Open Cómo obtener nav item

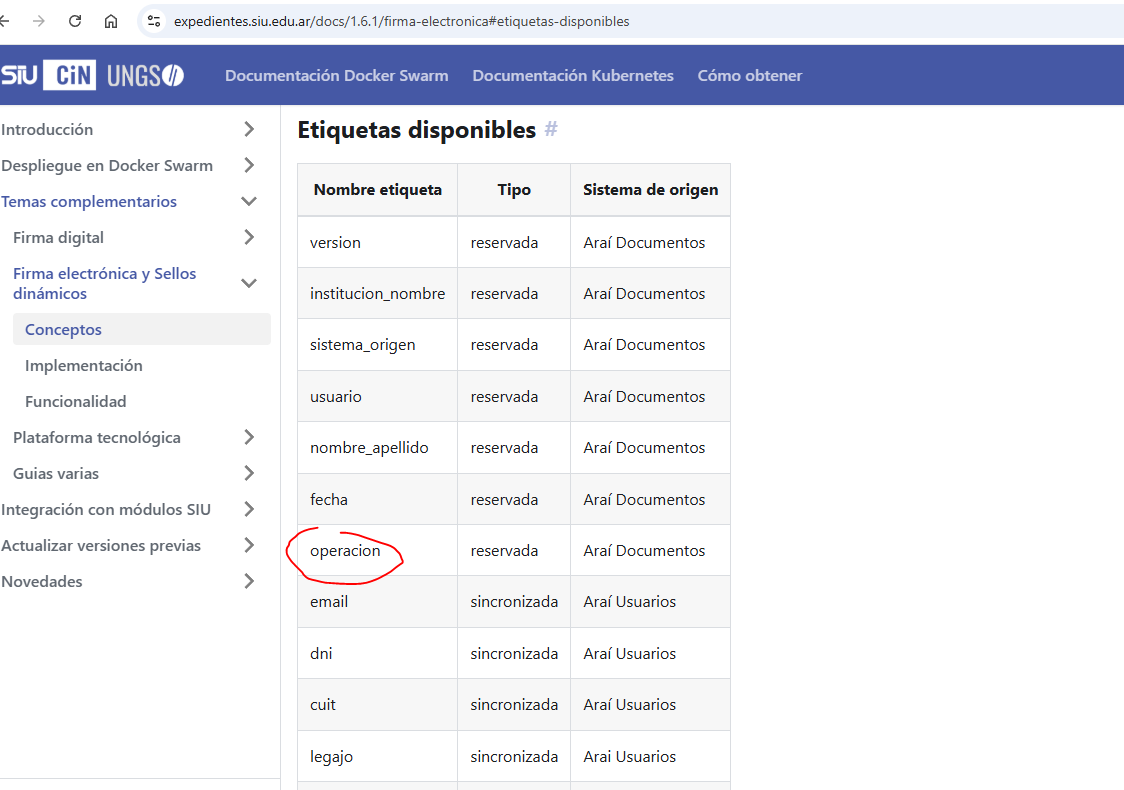click(x=750, y=75)
